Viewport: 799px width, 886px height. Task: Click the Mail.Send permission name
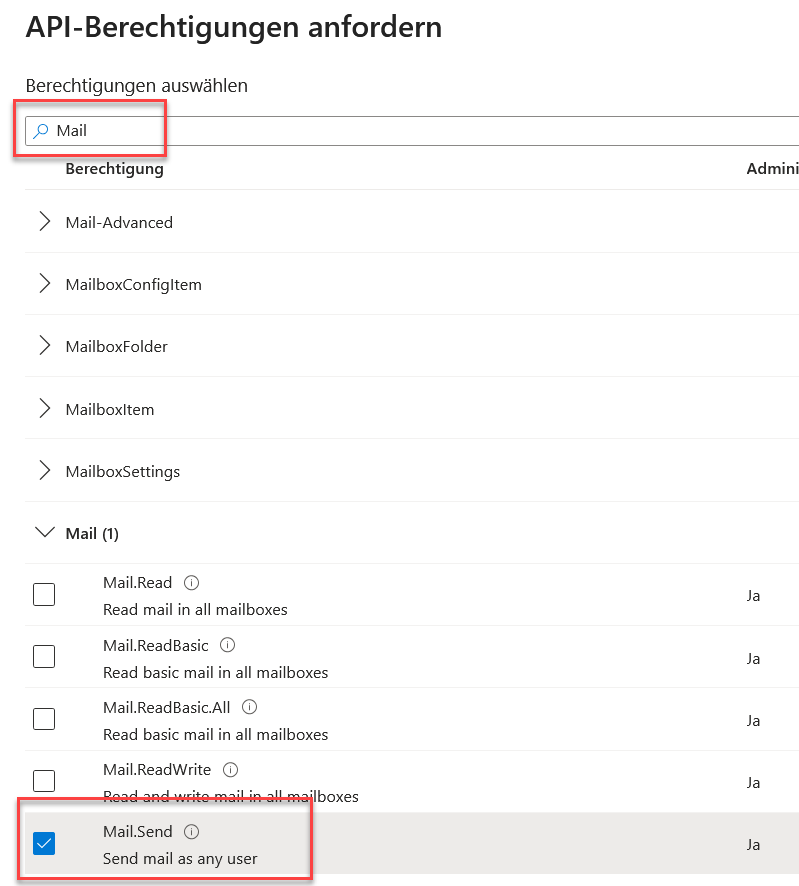138,832
